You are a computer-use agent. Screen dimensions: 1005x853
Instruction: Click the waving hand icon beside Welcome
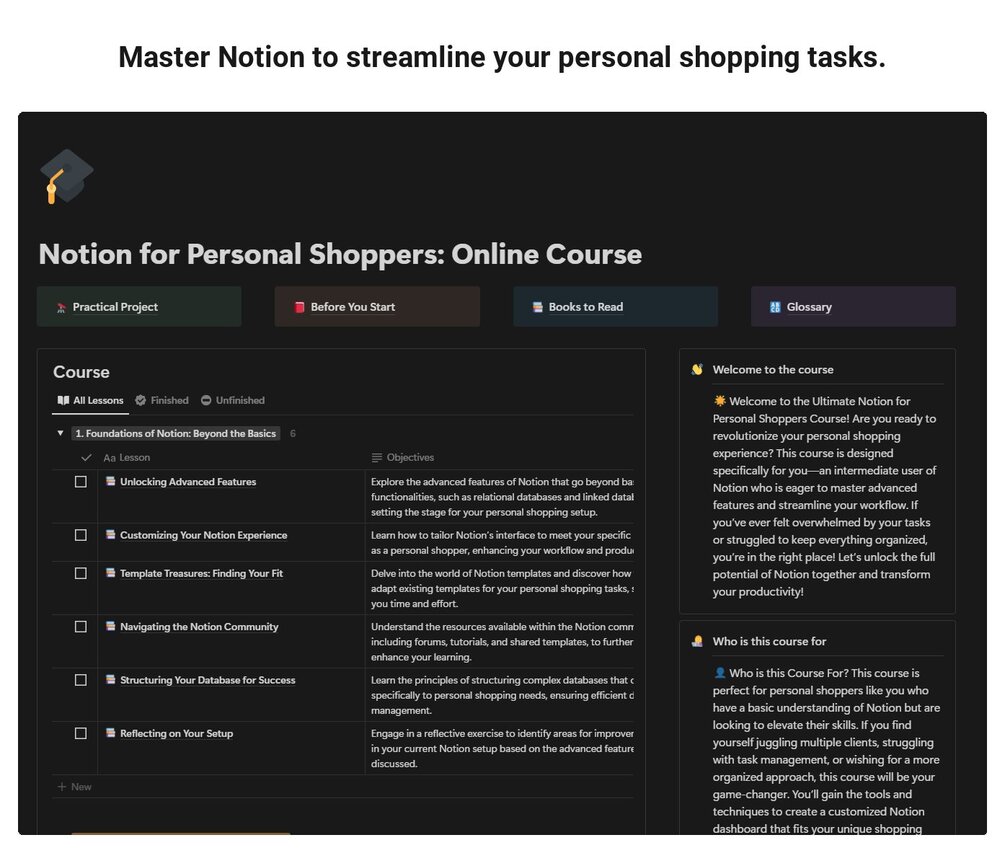(697, 369)
